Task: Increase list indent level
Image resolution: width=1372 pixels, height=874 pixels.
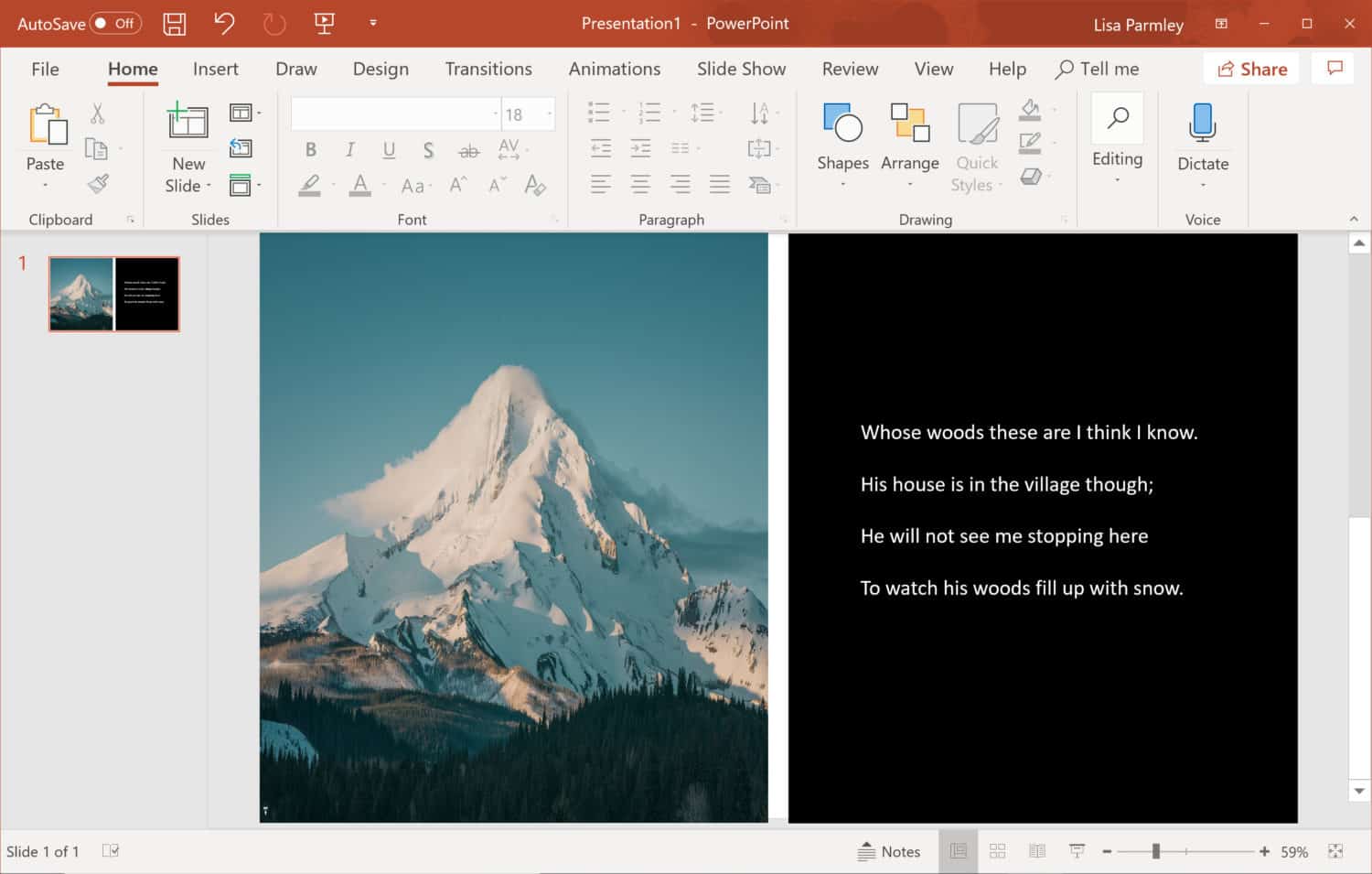Action: 640,148
